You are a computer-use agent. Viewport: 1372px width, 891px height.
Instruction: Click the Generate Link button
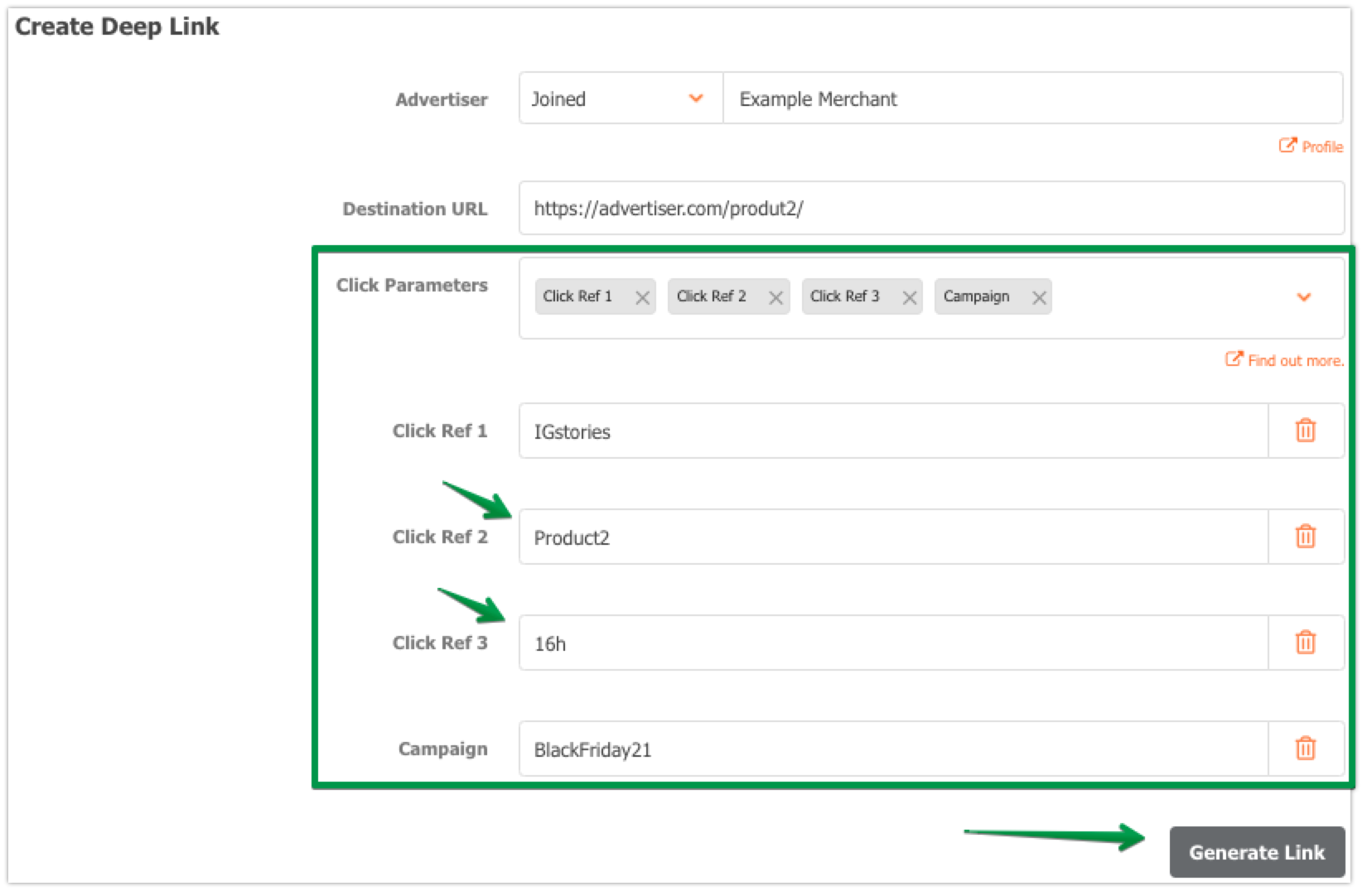click(x=1256, y=852)
